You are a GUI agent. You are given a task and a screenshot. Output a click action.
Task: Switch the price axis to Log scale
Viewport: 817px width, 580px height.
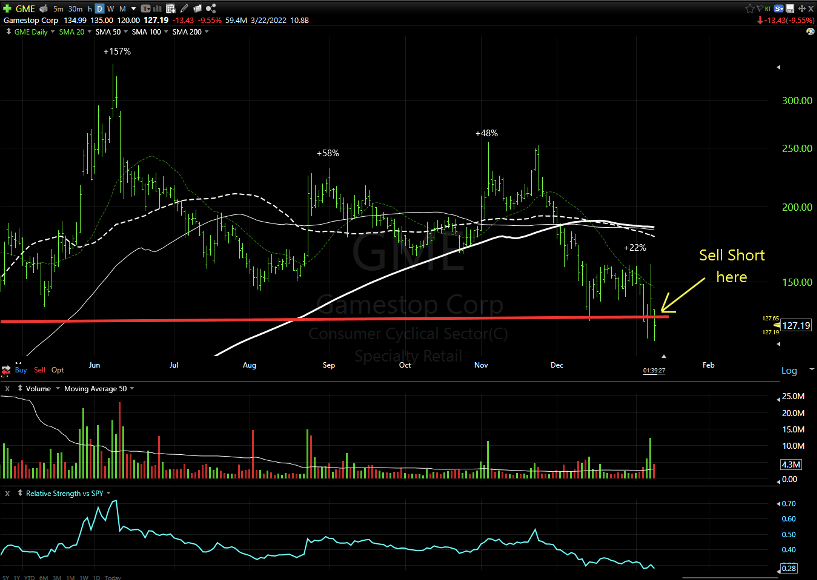[791, 370]
